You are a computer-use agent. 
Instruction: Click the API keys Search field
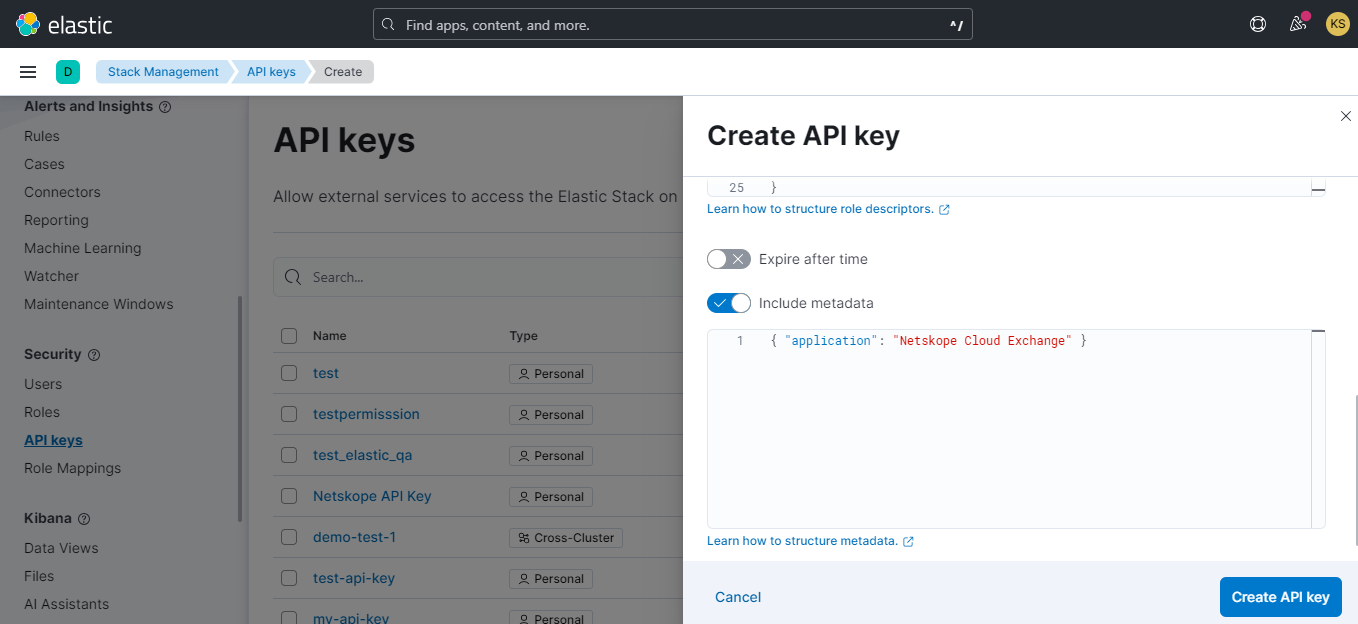pyautogui.click(x=478, y=277)
